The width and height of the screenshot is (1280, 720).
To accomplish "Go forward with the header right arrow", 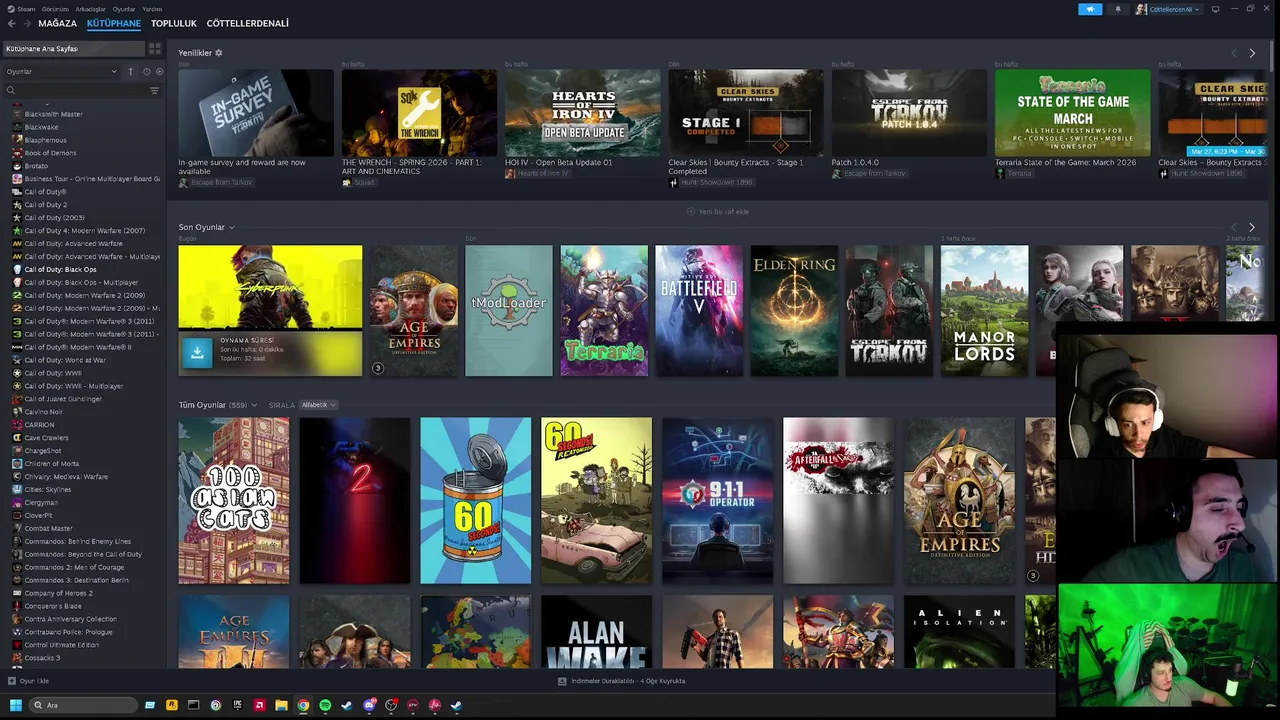I will pyautogui.click(x=26, y=23).
